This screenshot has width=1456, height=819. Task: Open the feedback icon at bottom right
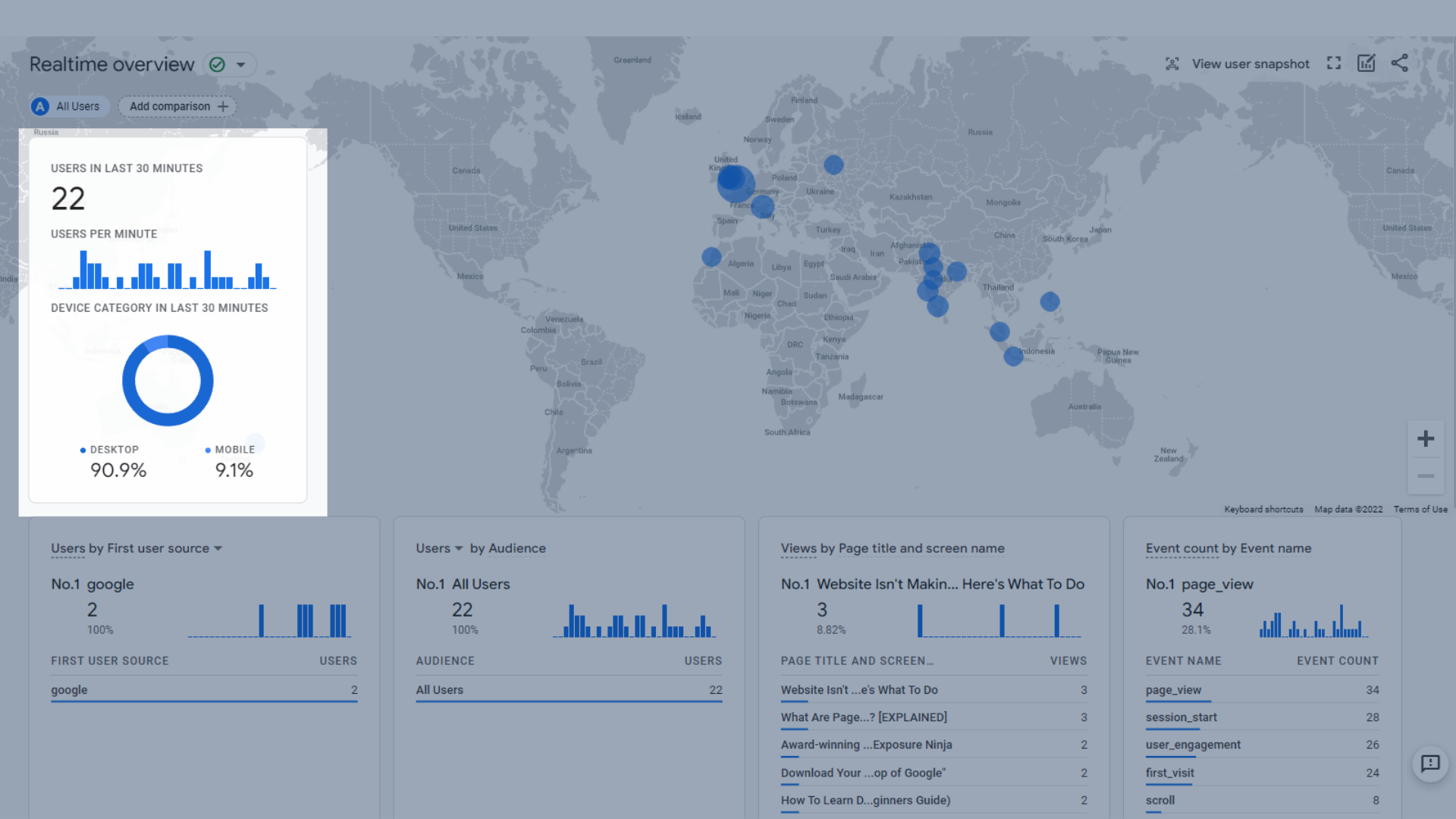[x=1430, y=764]
